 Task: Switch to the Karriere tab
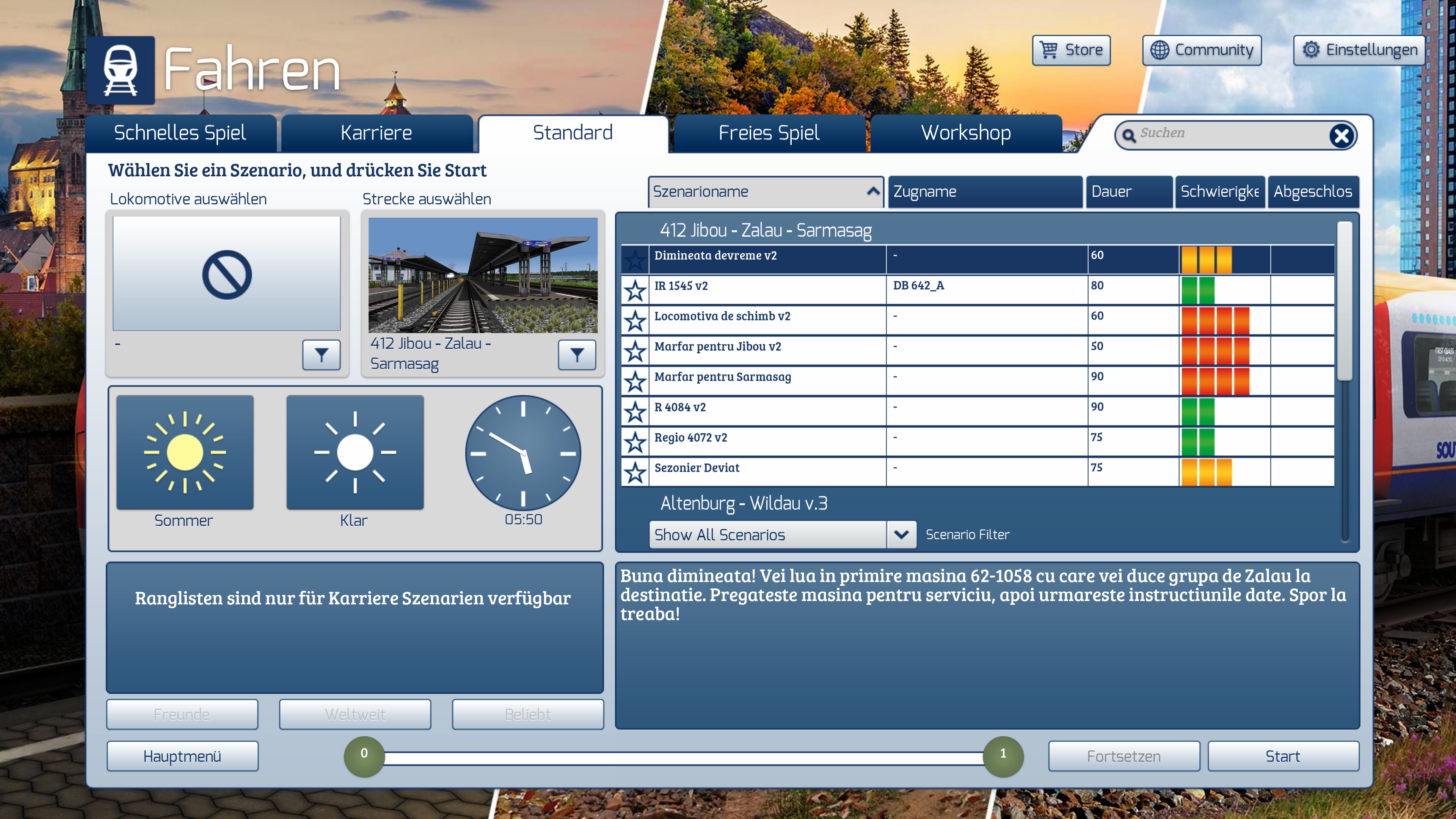click(x=377, y=133)
